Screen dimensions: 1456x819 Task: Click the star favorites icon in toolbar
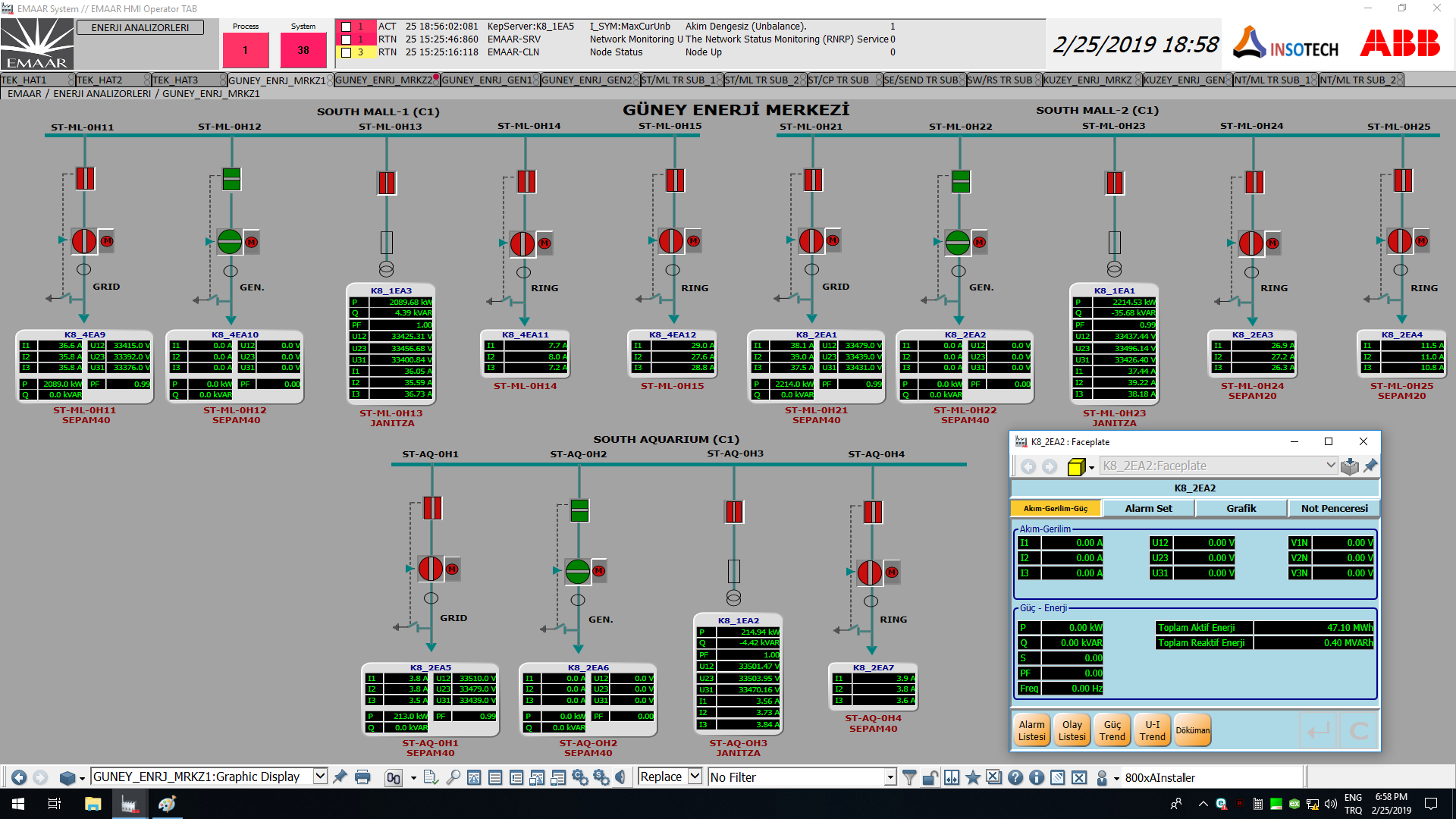[973, 777]
